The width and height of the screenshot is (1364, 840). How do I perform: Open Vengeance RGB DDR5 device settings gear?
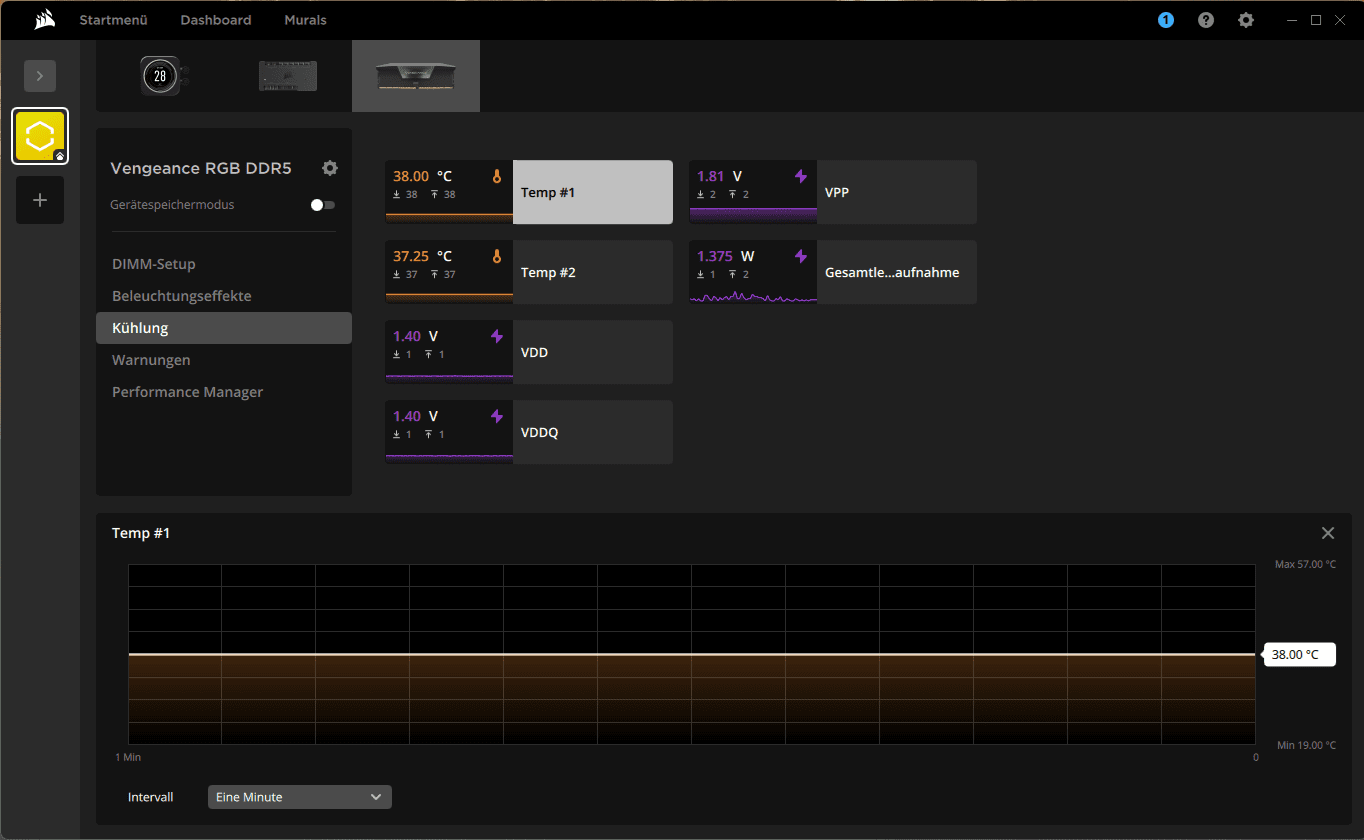tap(330, 168)
